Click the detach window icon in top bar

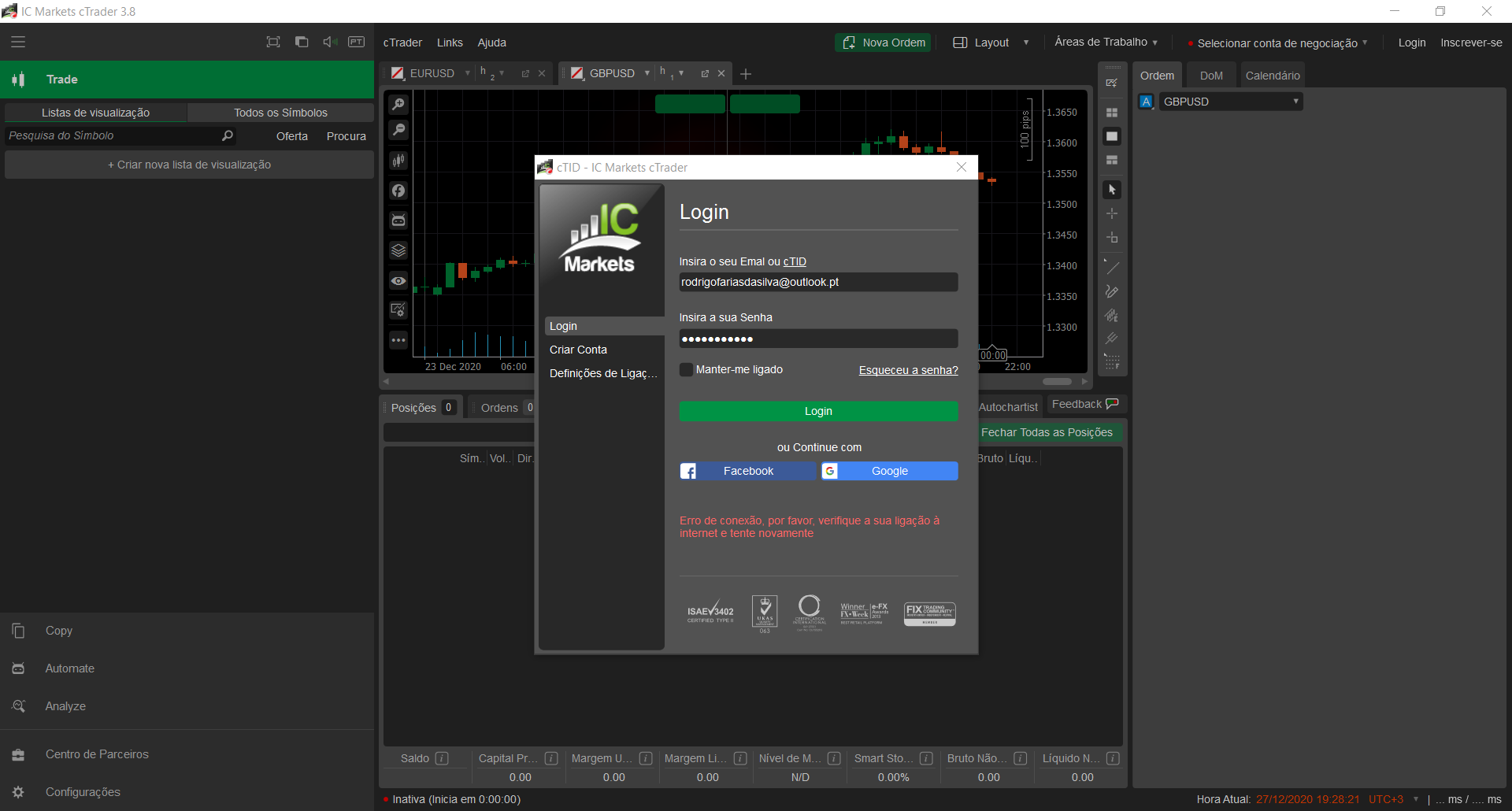(302, 42)
